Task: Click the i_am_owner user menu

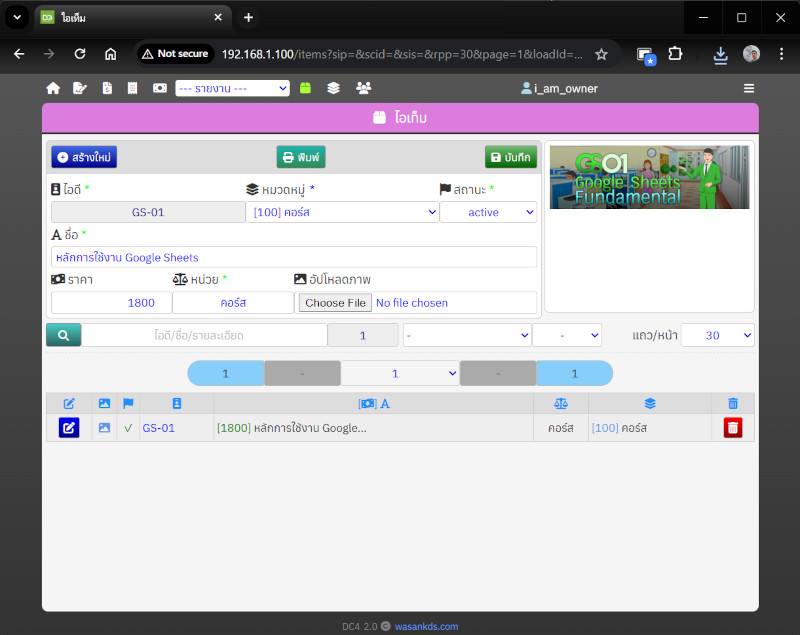Action: tap(559, 88)
